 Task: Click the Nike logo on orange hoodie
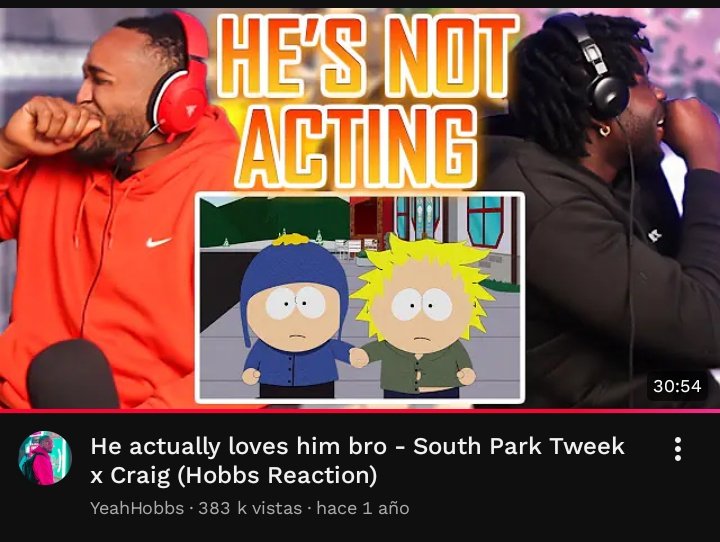point(158,242)
